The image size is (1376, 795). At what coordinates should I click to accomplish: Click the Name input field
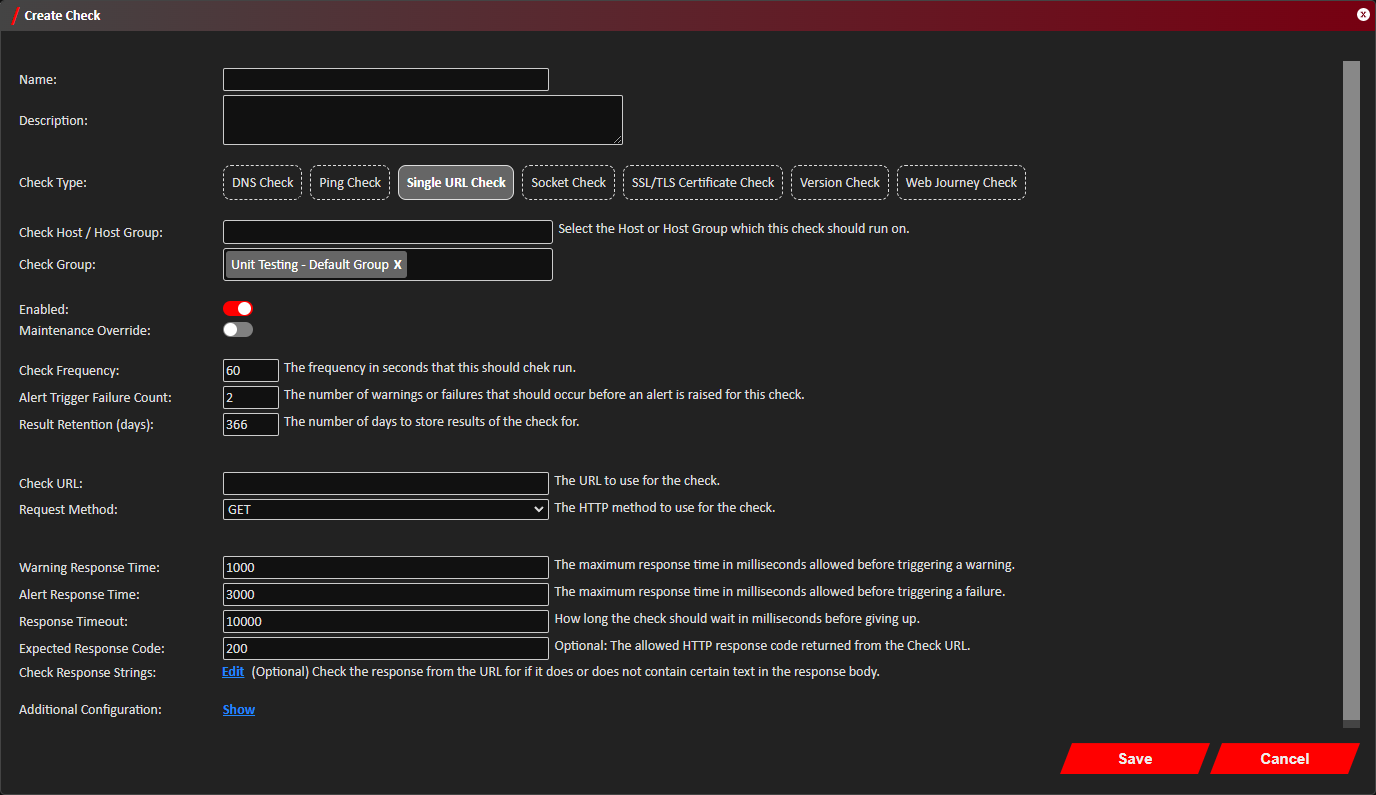386,80
